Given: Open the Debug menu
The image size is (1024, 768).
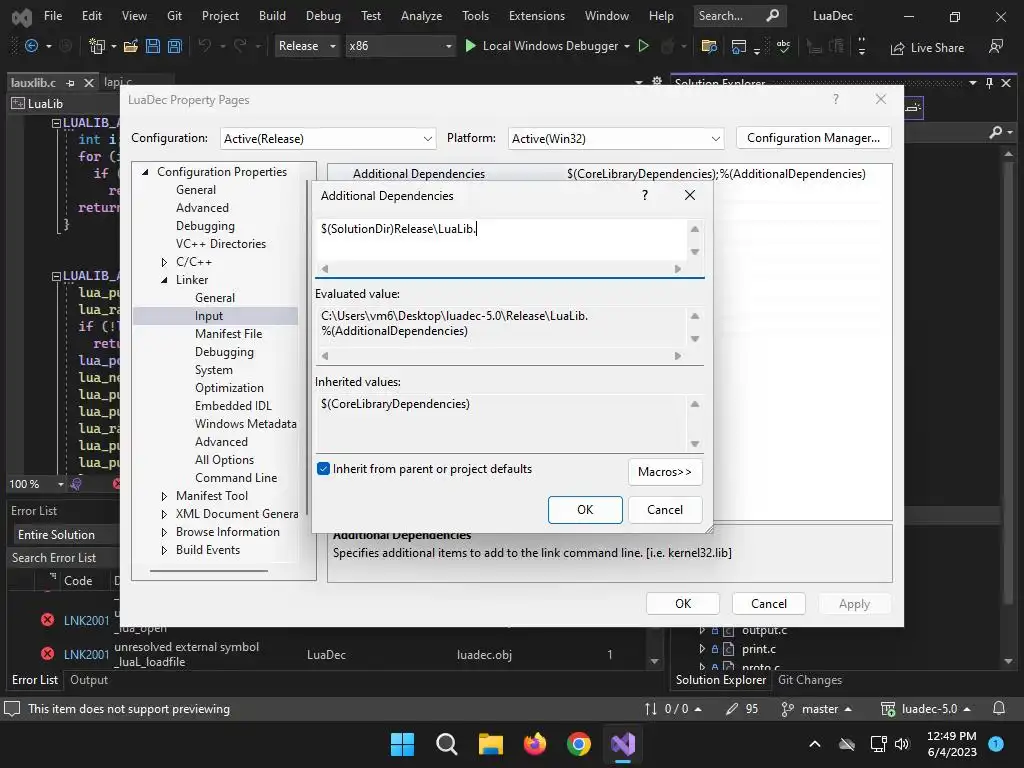Looking at the screenshot, I should [x=323, y=16].
